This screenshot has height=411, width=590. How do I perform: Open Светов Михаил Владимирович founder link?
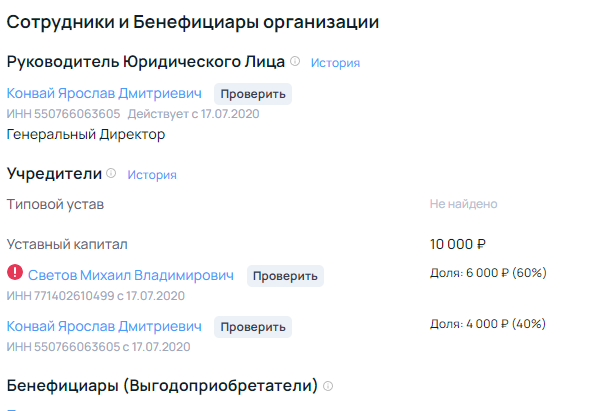pos(131,275)
